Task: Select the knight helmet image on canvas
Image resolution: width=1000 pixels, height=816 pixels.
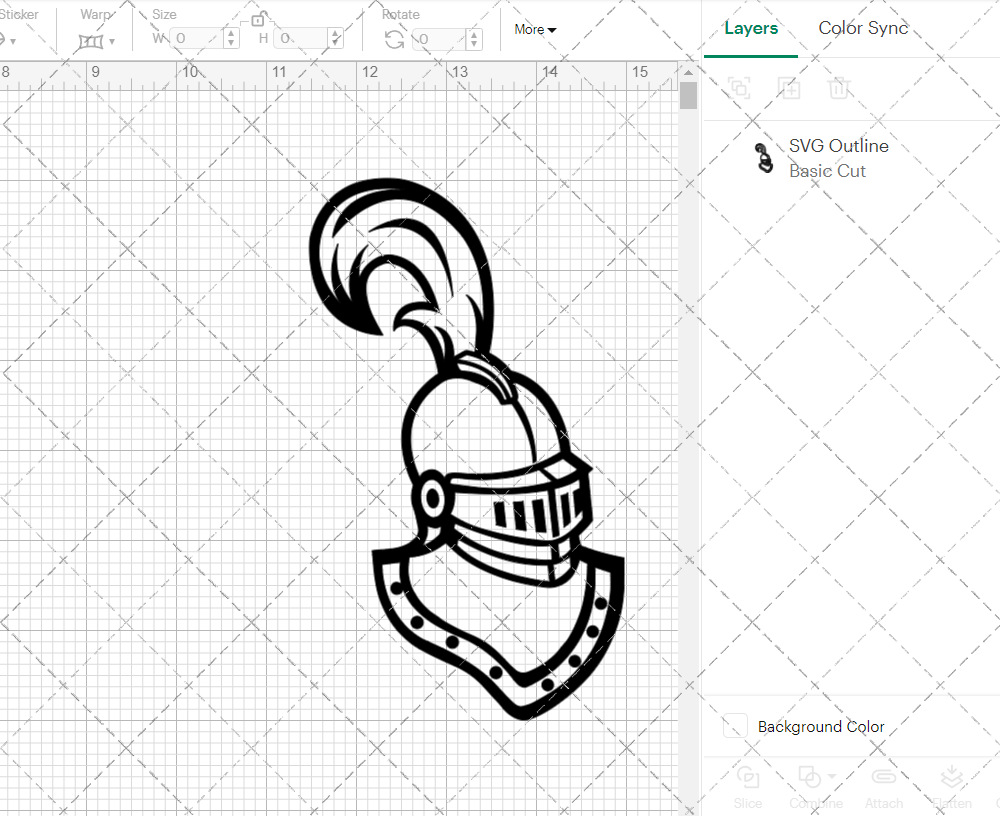Action: pyautogui.click(x=467, y=449)
